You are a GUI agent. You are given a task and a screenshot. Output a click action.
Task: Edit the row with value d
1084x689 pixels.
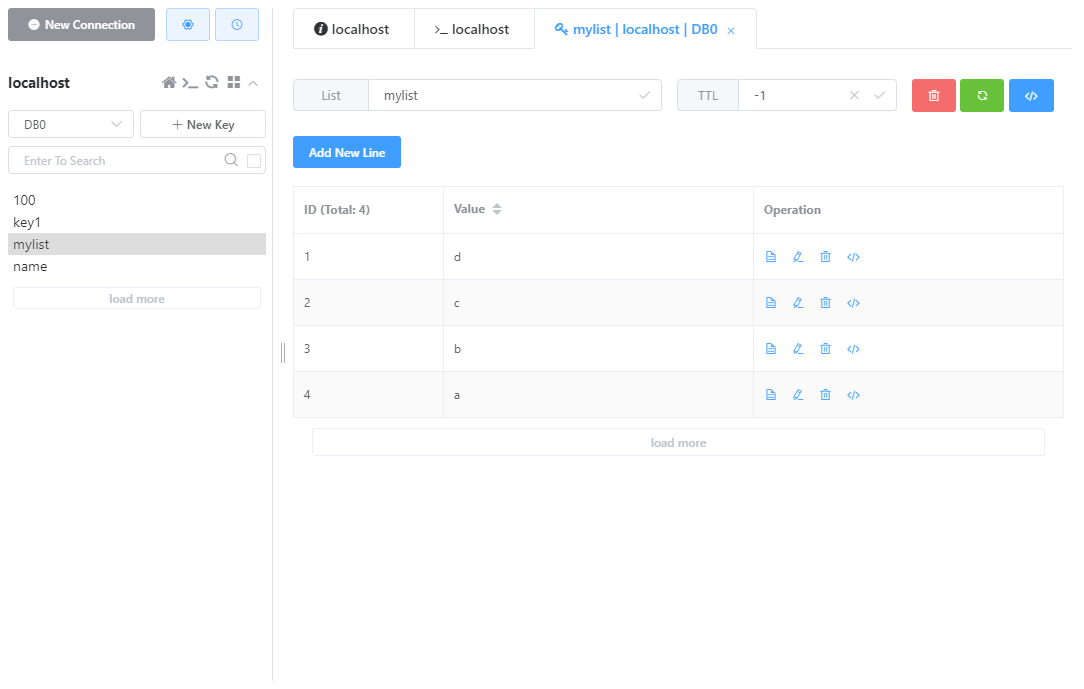click(x=798, y=257)
